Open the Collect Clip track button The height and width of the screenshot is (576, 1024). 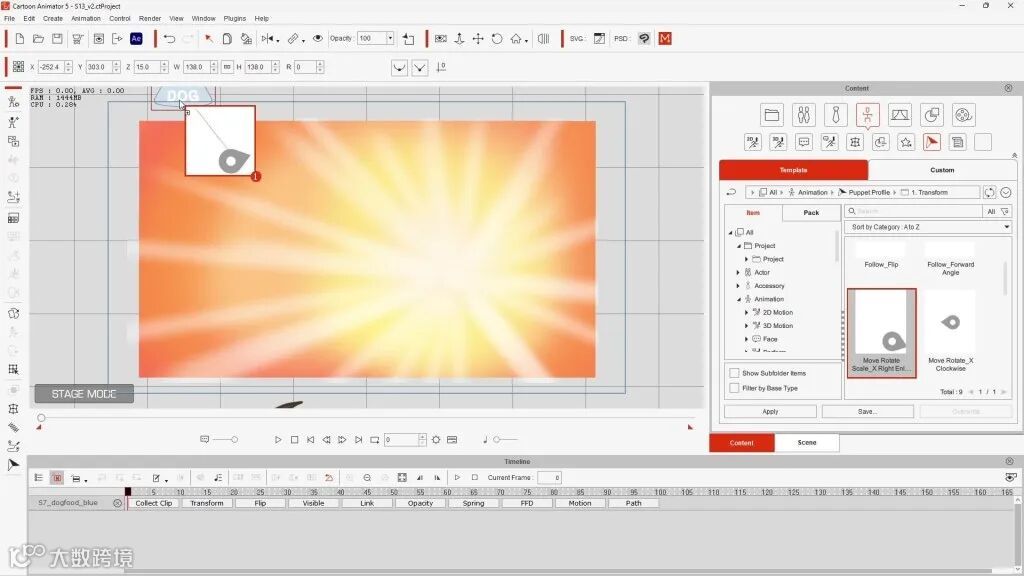153,503
